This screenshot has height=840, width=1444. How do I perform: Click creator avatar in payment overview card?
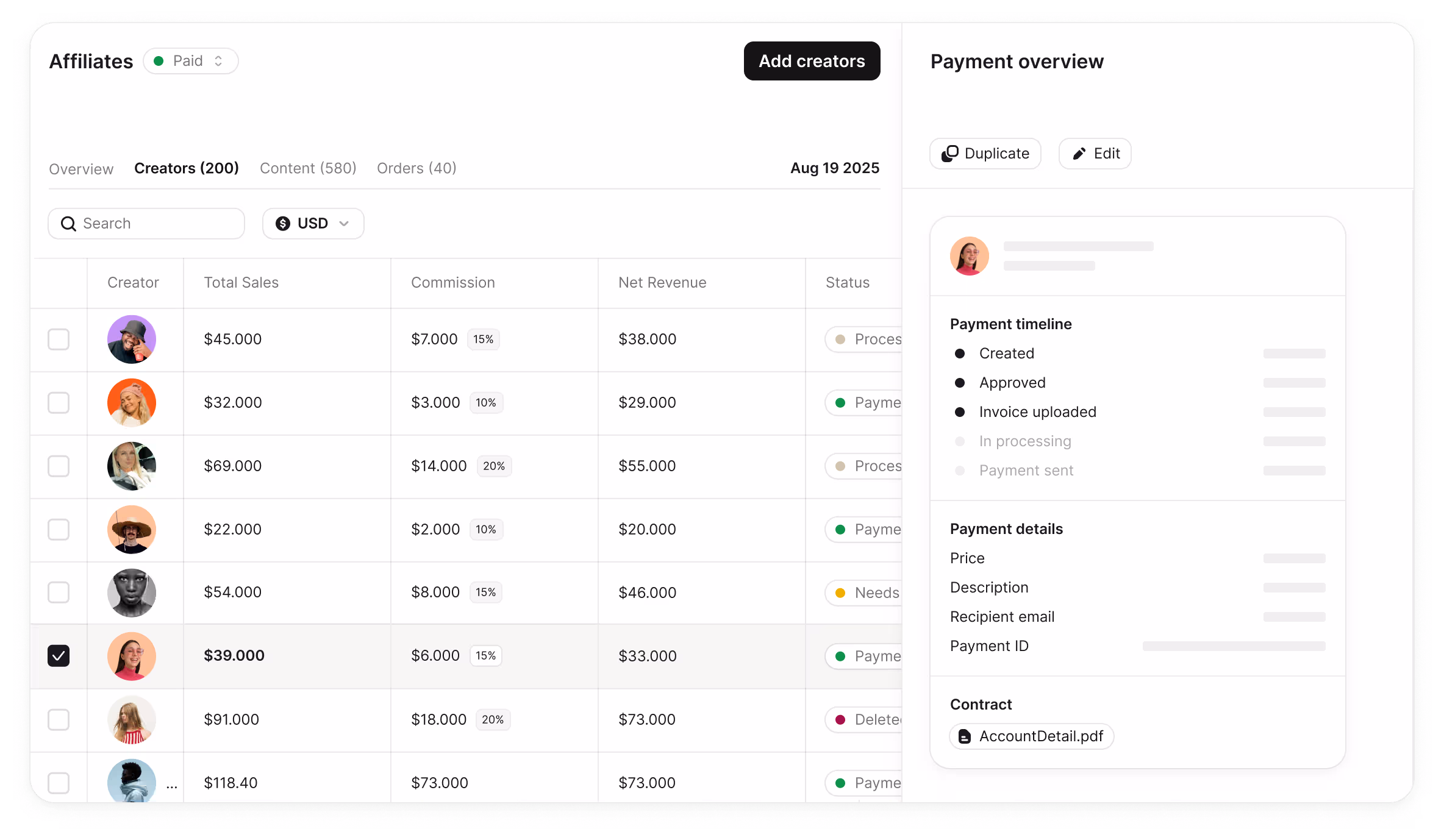[x=969, y=256]
